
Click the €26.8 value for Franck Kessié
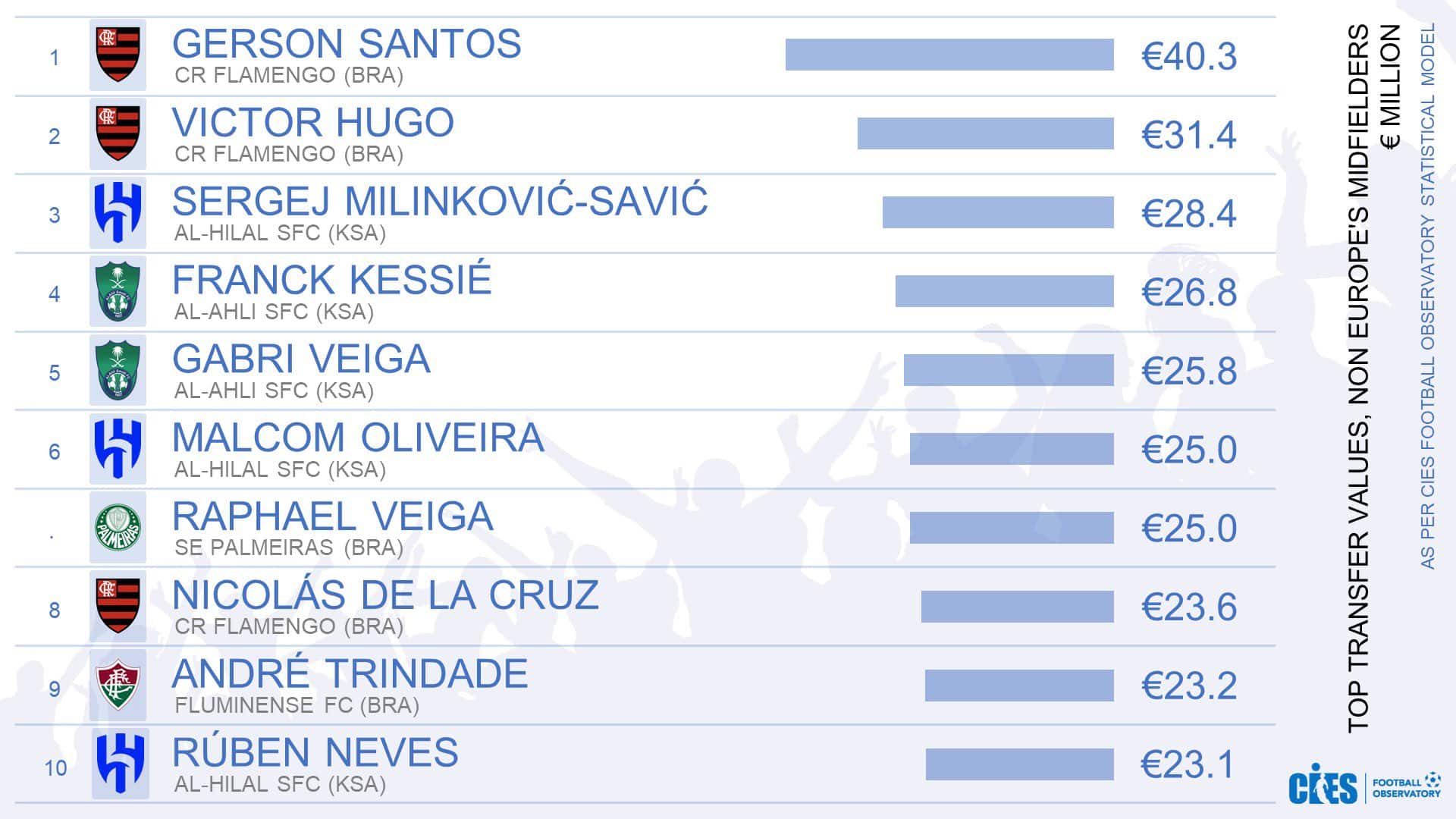1188,293
